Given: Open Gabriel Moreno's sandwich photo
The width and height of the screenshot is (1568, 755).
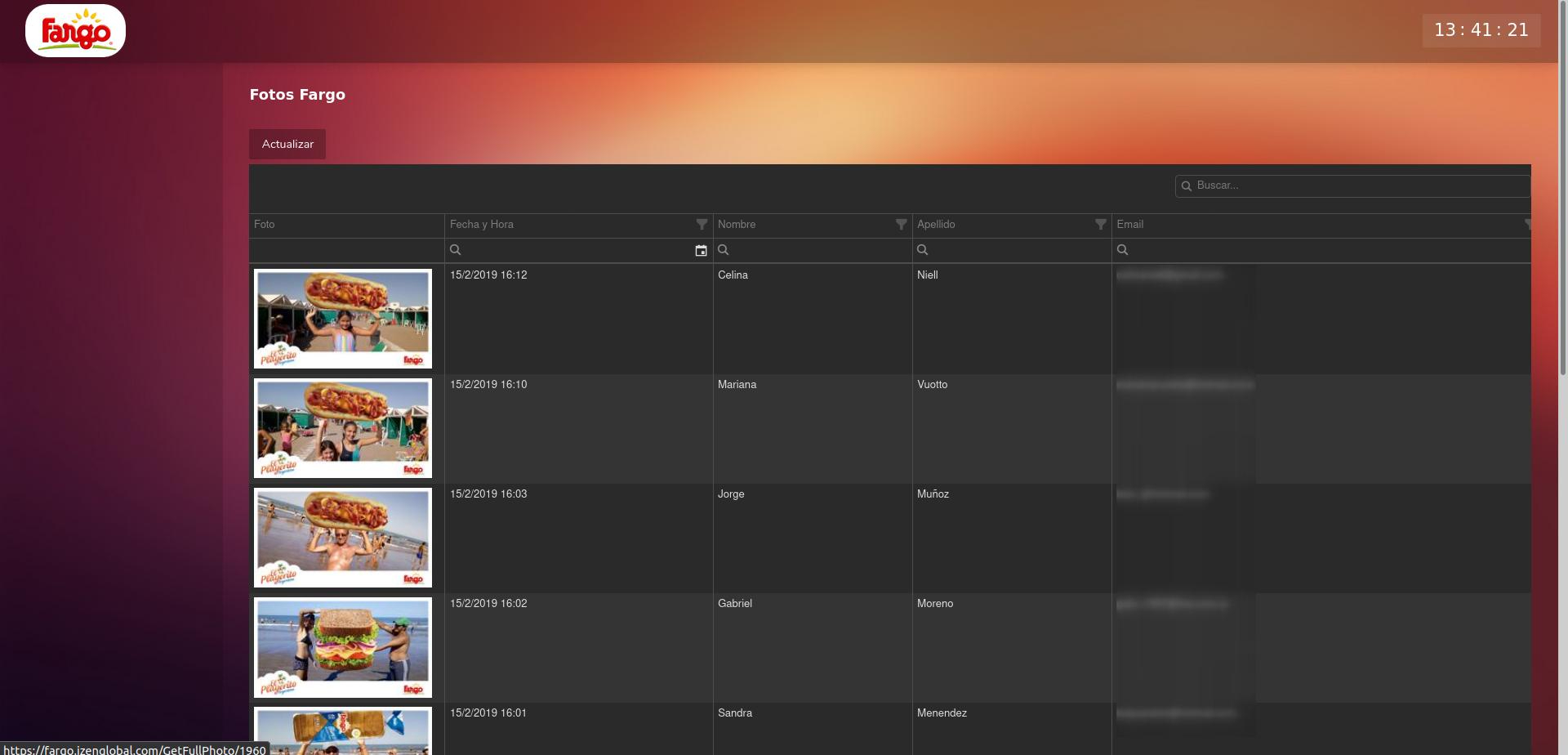Looking at the screenshot, I should (x=343, y=647).
